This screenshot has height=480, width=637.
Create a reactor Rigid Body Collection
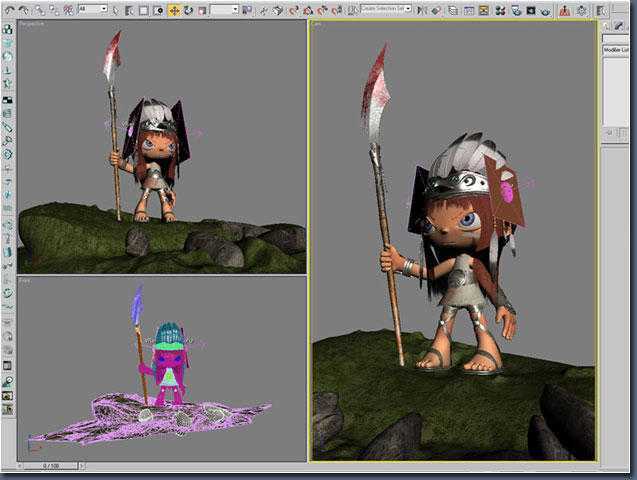pos(8,30)
